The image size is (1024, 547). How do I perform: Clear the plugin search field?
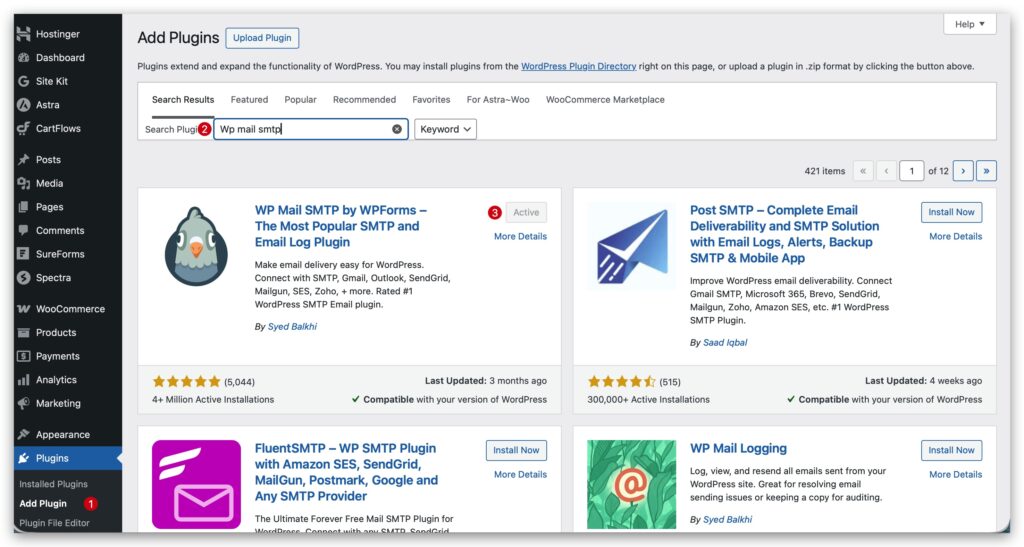[397, 129]
